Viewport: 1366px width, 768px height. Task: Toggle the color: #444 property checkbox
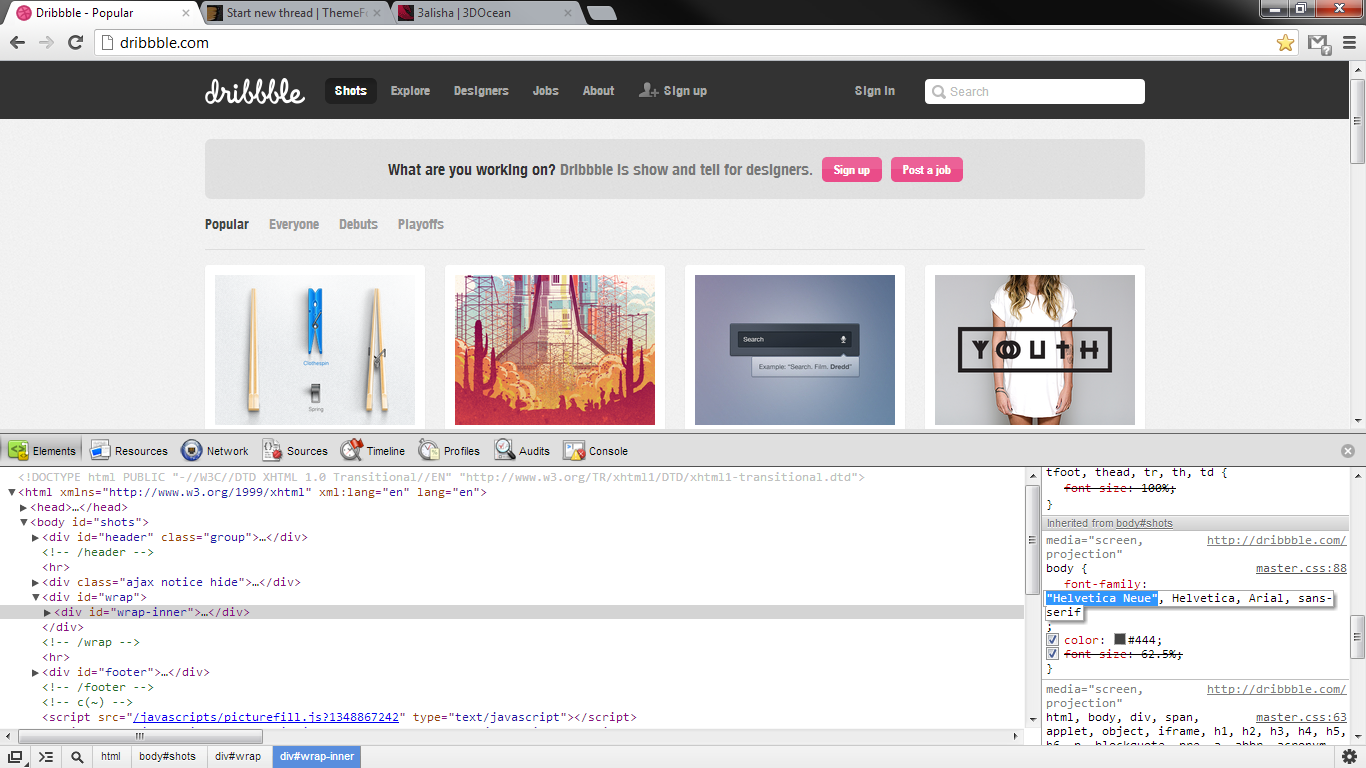click(1052, 640)
